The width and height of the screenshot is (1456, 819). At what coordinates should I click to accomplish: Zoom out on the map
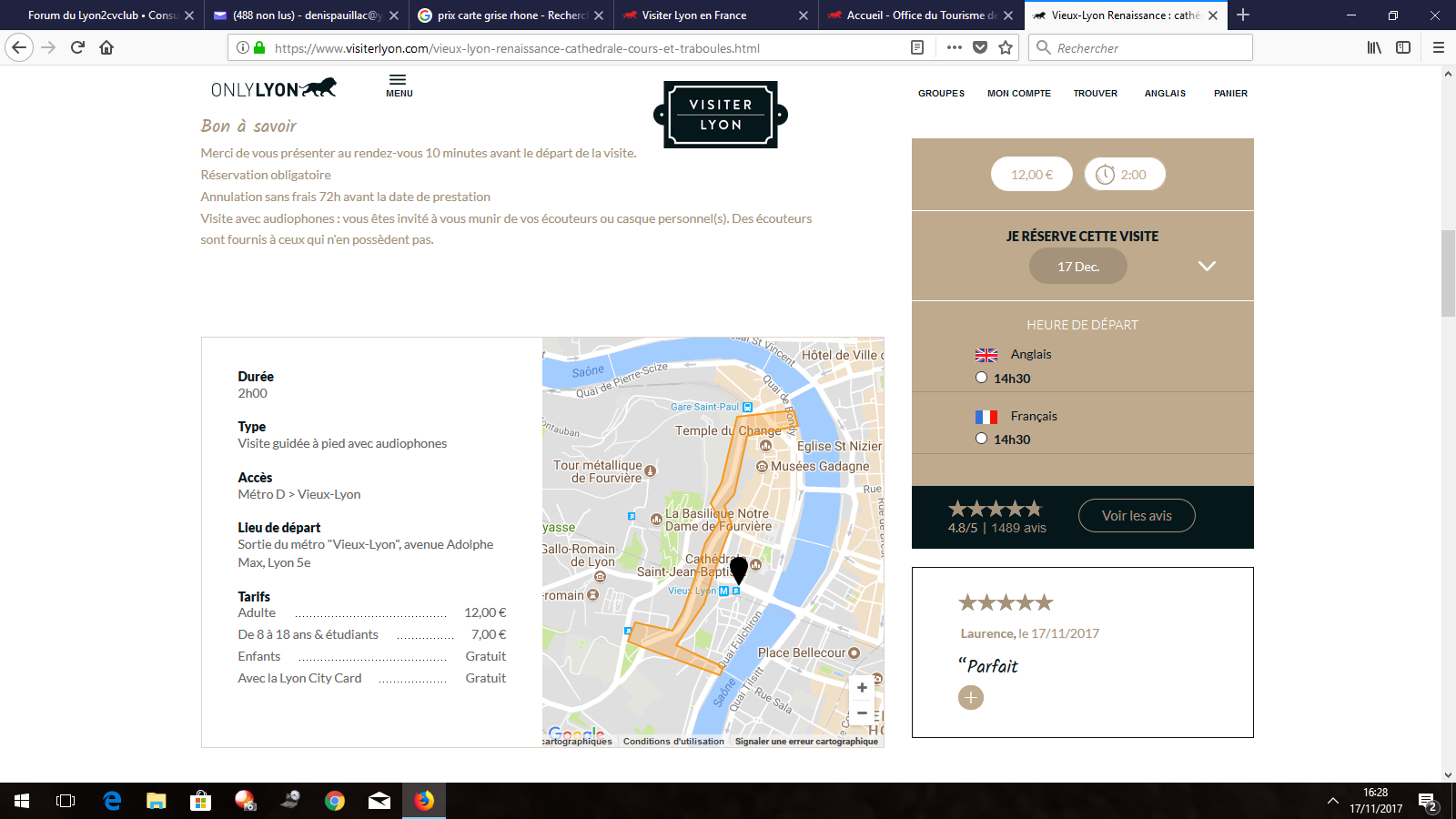point(862,713)
